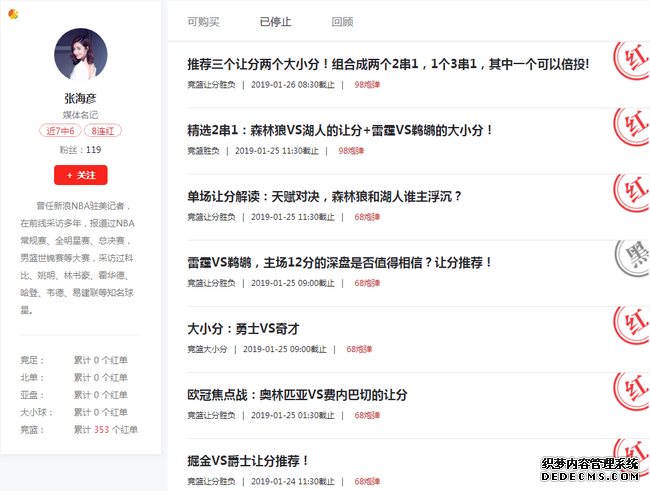Click the 媒体名记 title text
This screenshot has height=491, width=650.
[80, 115]
